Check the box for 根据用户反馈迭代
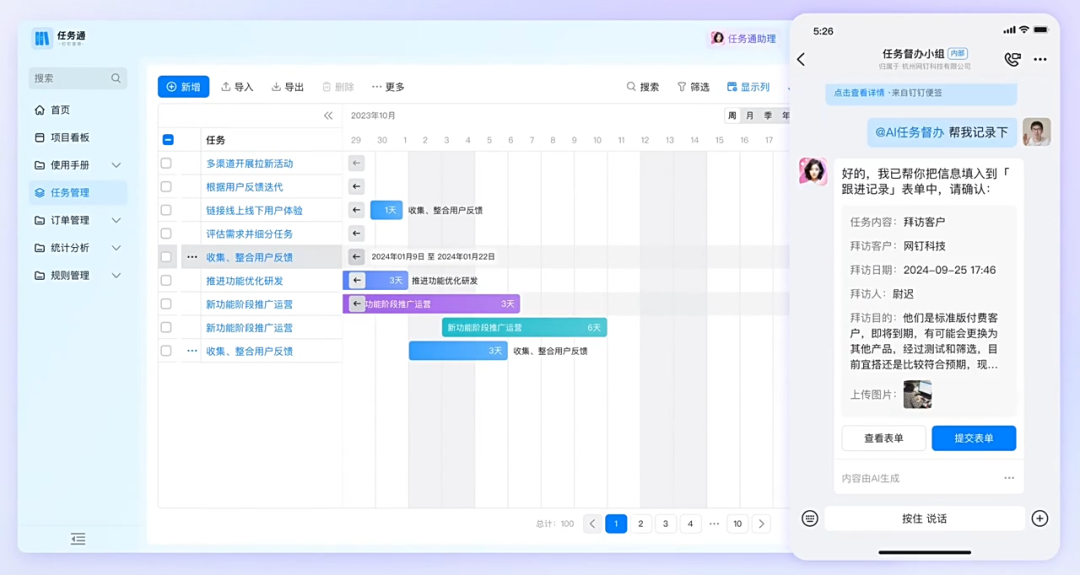 click(166, 187)
